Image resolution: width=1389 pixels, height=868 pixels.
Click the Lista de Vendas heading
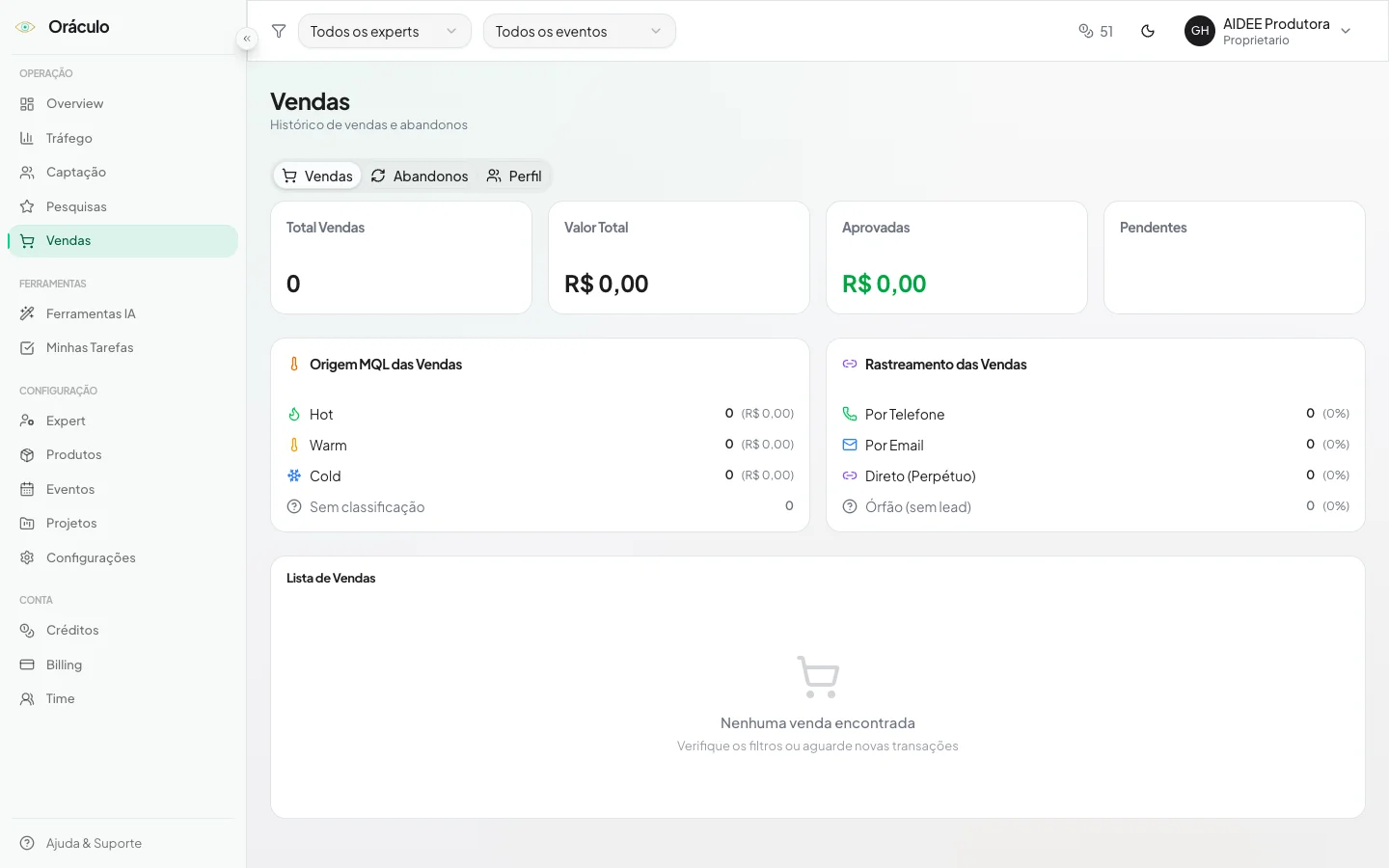pos(331,578)
